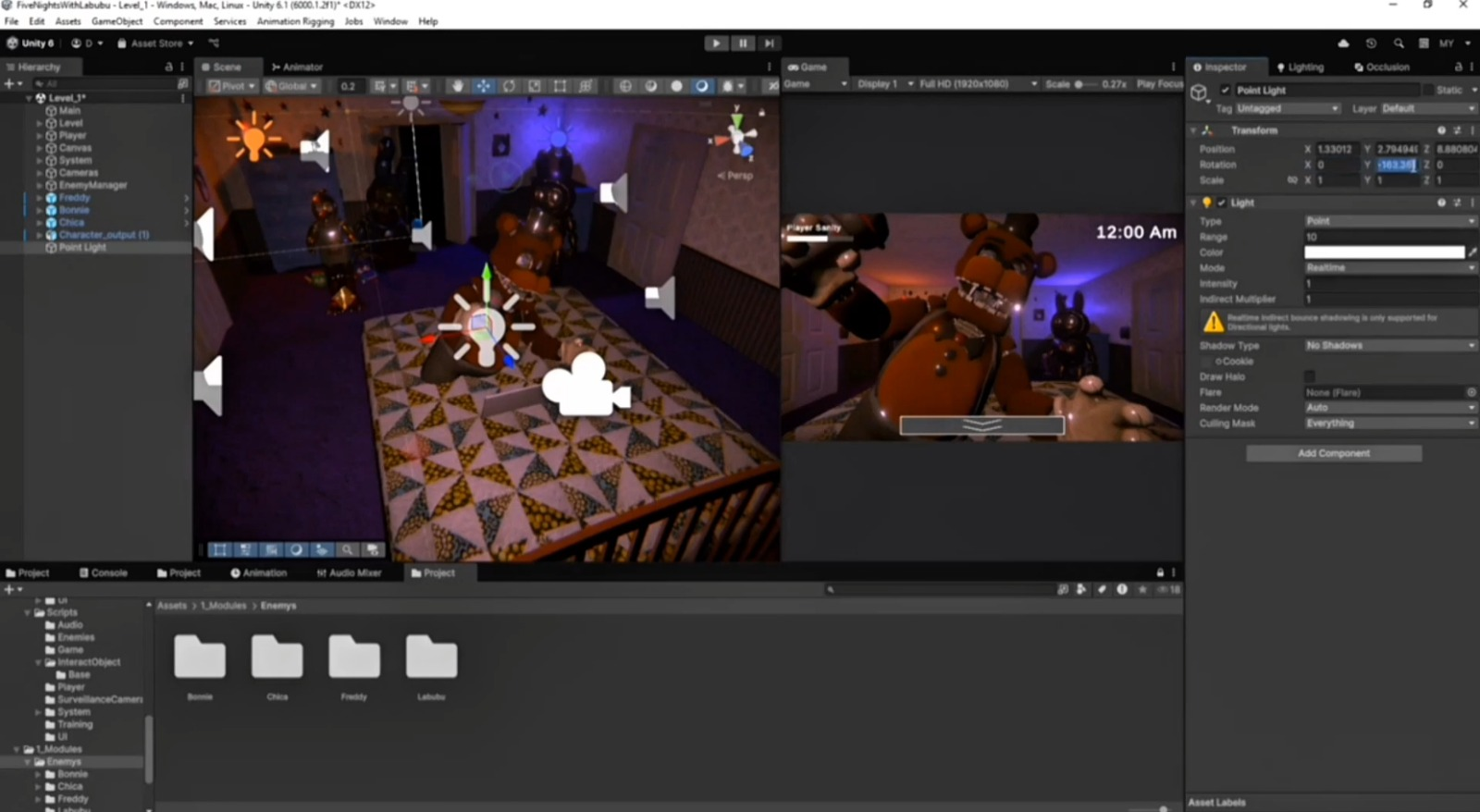Adjust the Game view Scale slider
The height and width of the screenshot is (812, 1480).
(1086, 84)
